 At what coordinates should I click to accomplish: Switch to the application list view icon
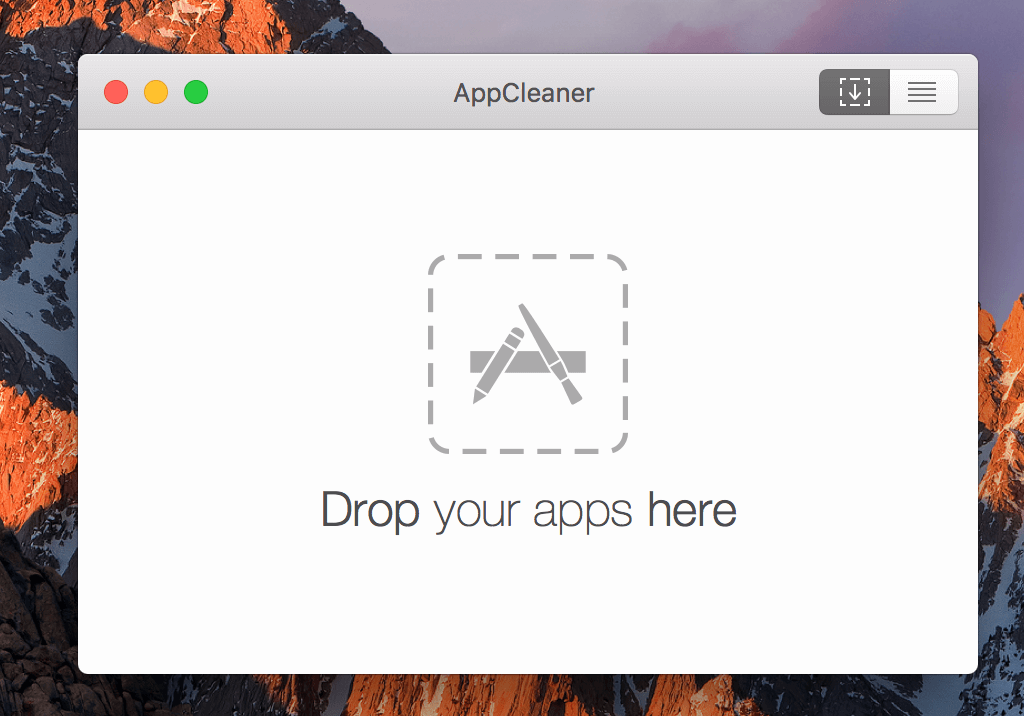tap(923, 92)
